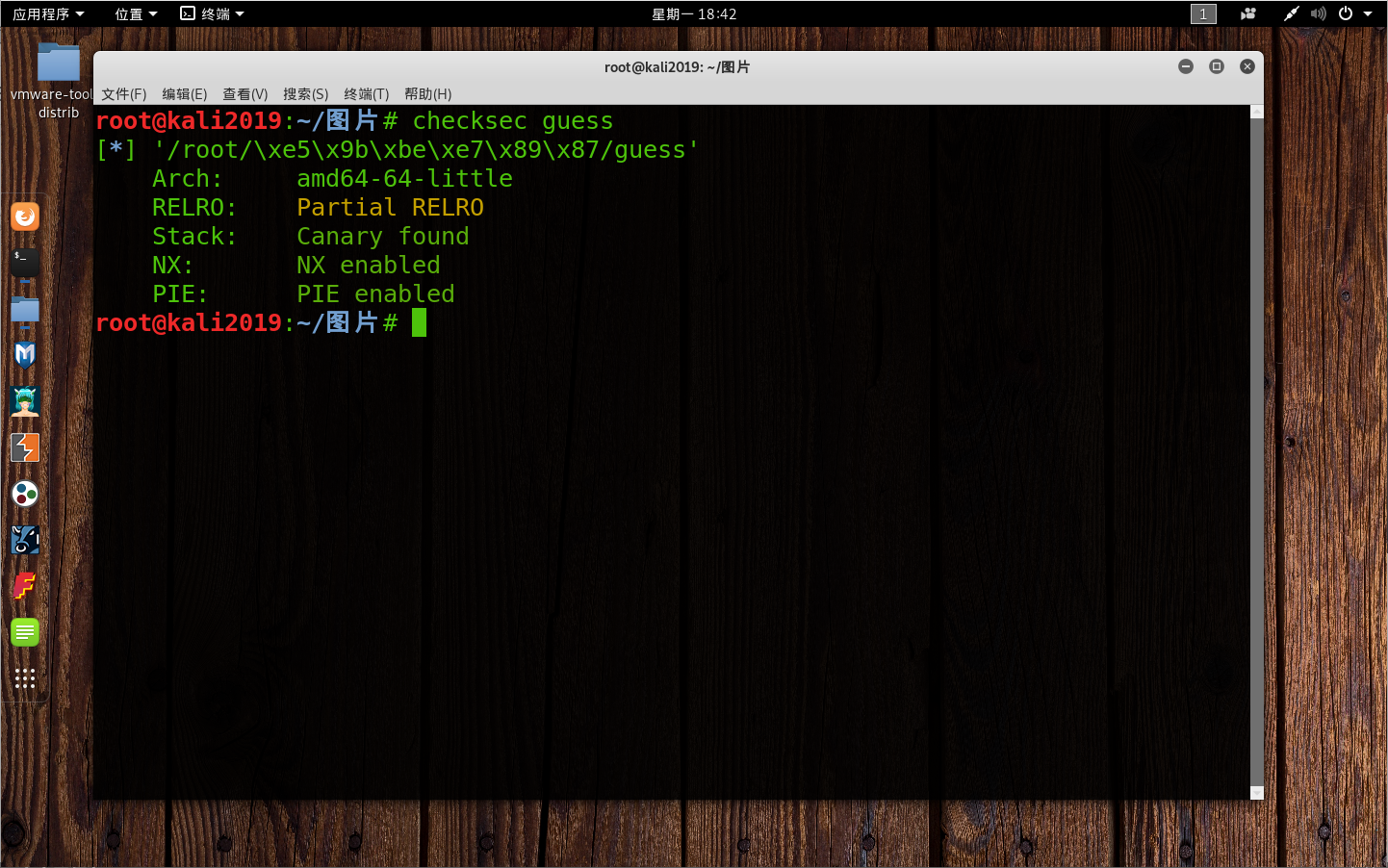Viewport: 1388px width, 868px height.
Task: Click the terminal scrollbar track
Action: pos(1257,481)
